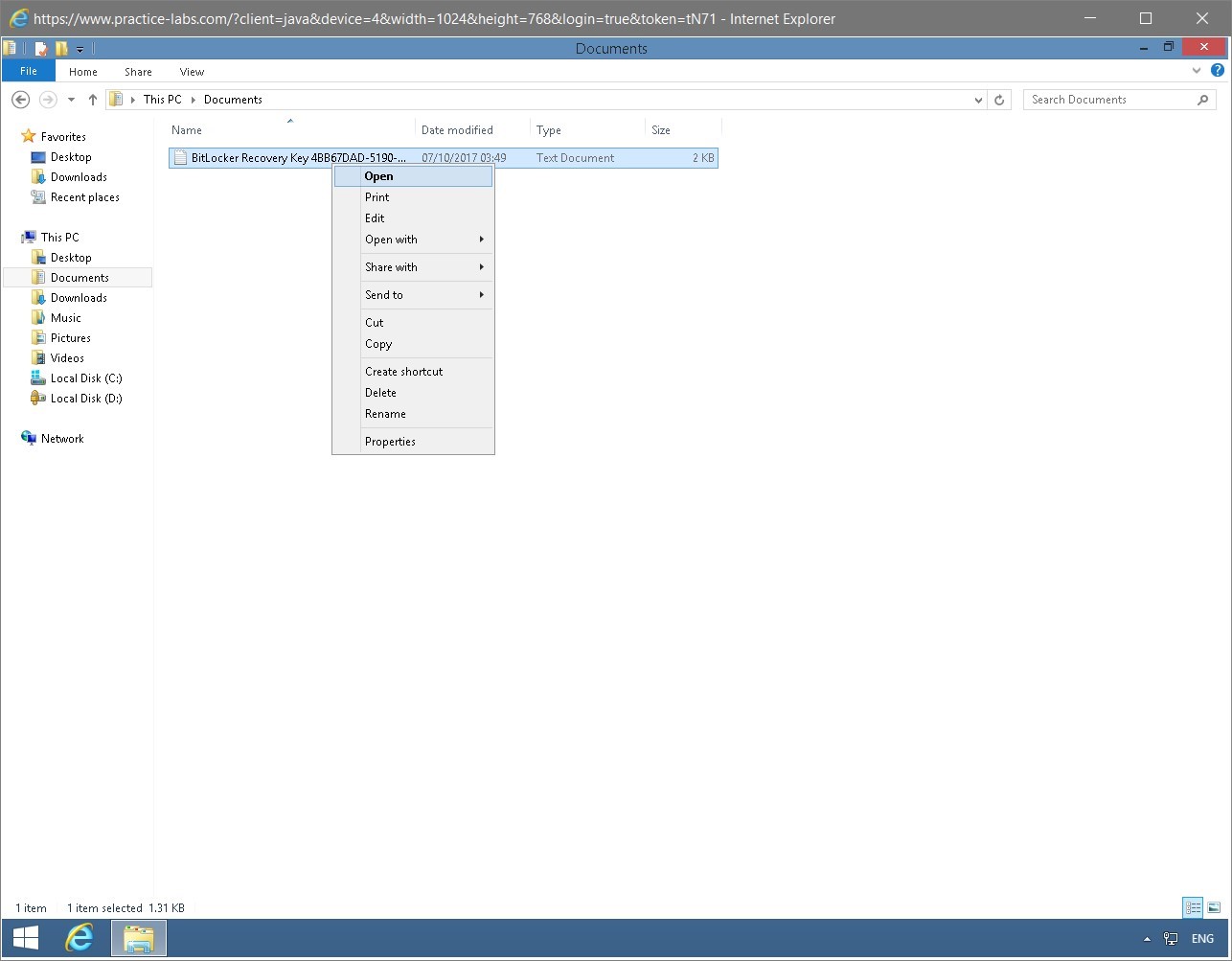Launch Internet Explorer from the taskbar
This screenshot has width=1232, height=961.
[x=80, y=938]
